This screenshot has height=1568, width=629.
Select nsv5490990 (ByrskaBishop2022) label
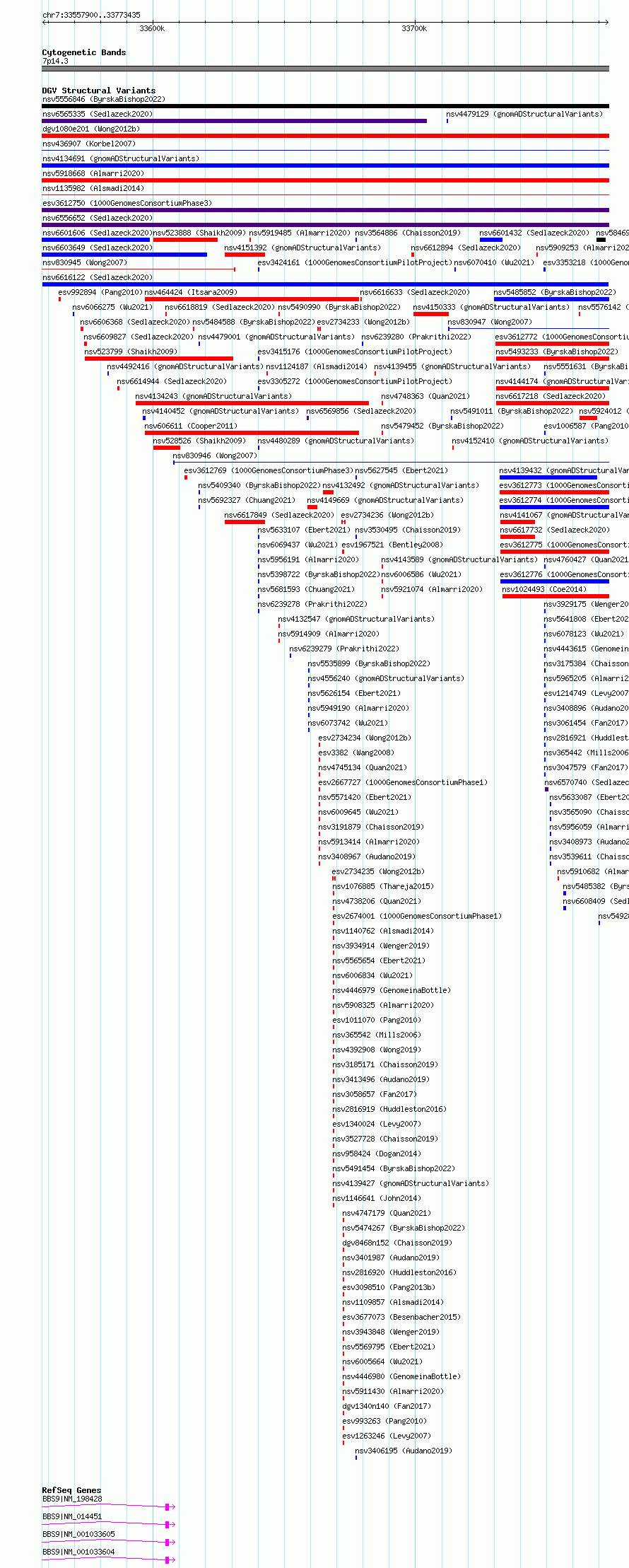click(339, 308)
